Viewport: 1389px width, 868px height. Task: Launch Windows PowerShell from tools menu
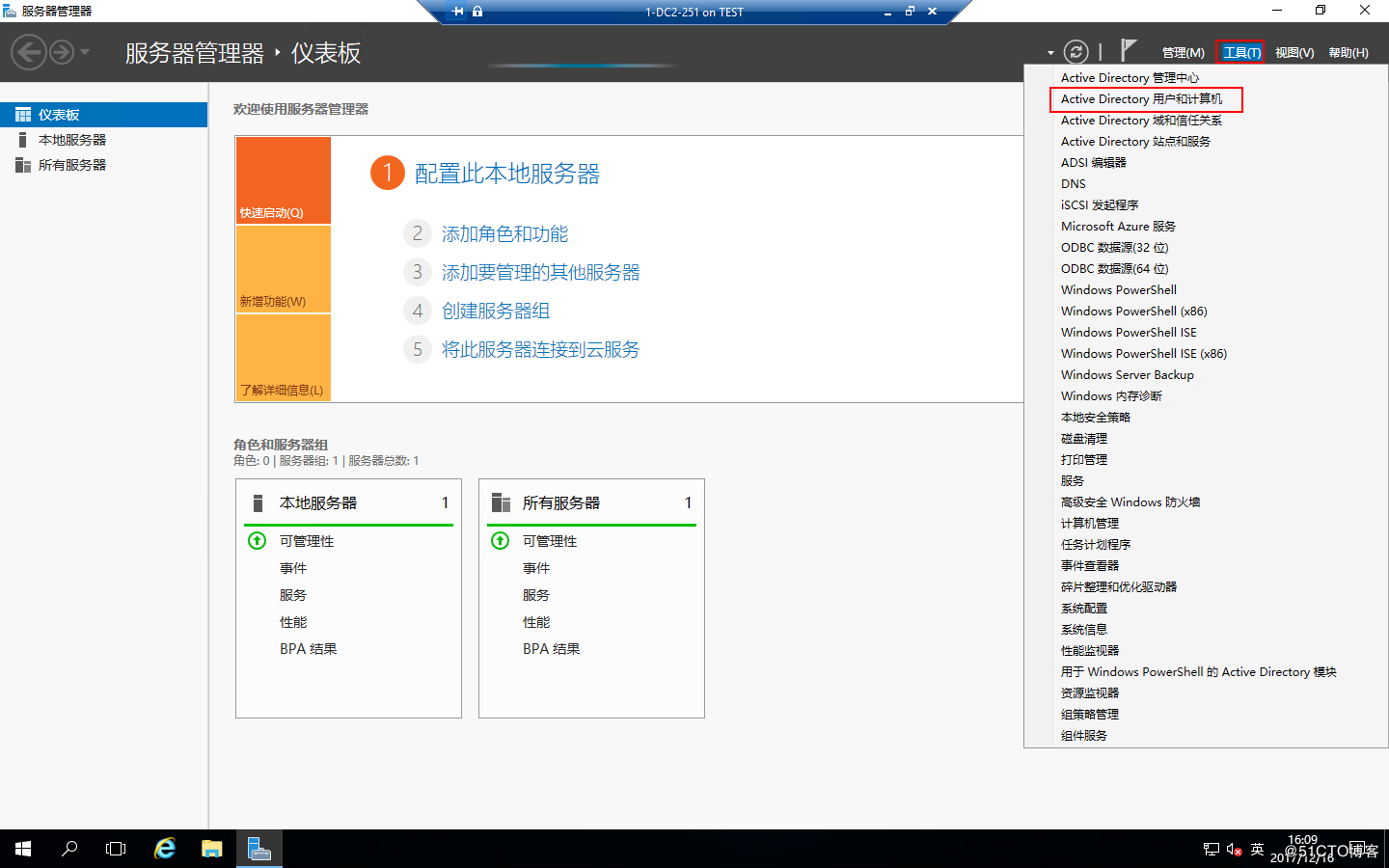[1206, 290]
